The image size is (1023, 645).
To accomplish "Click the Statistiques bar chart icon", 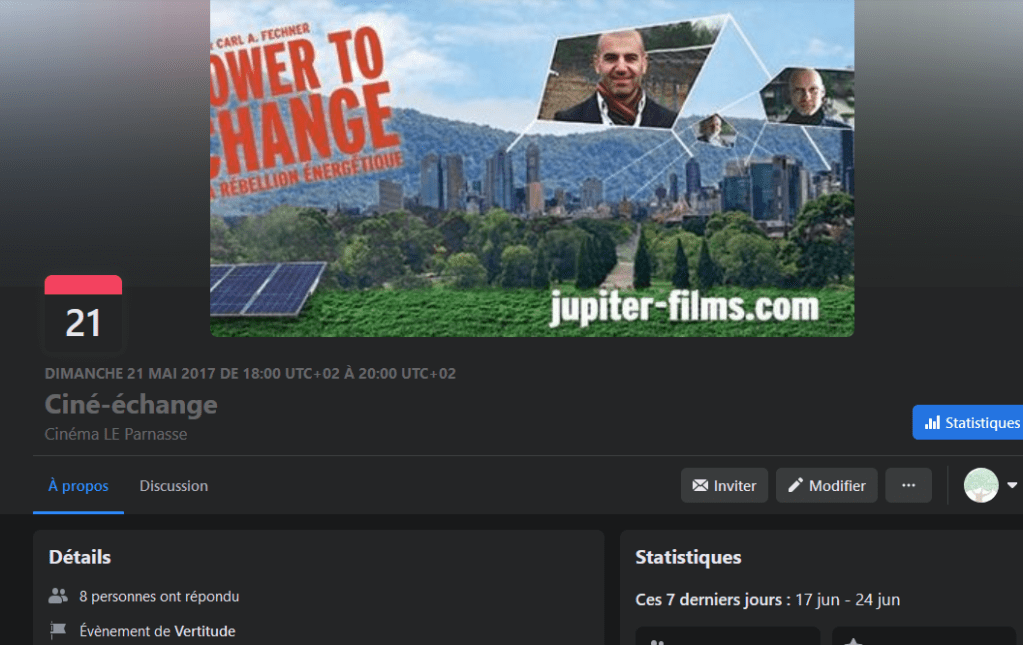I will (932, 423).
